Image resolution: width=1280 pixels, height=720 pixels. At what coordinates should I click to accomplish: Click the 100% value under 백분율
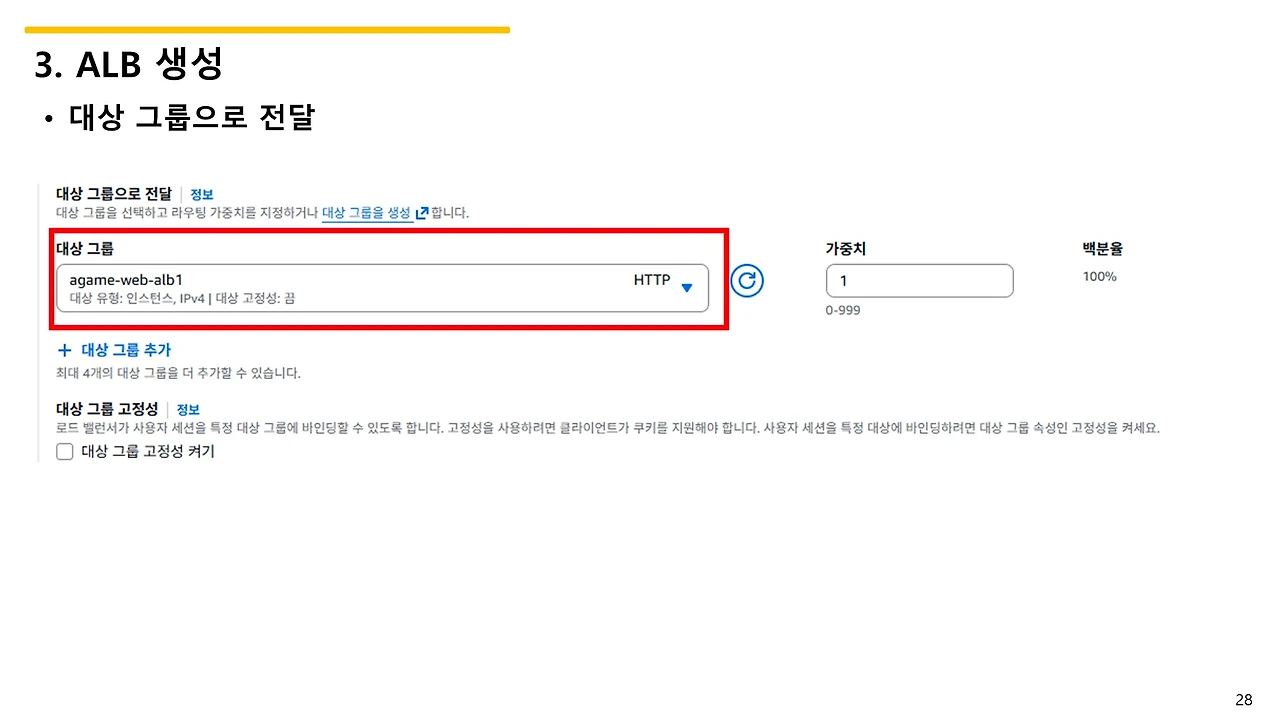(1099, 276)
